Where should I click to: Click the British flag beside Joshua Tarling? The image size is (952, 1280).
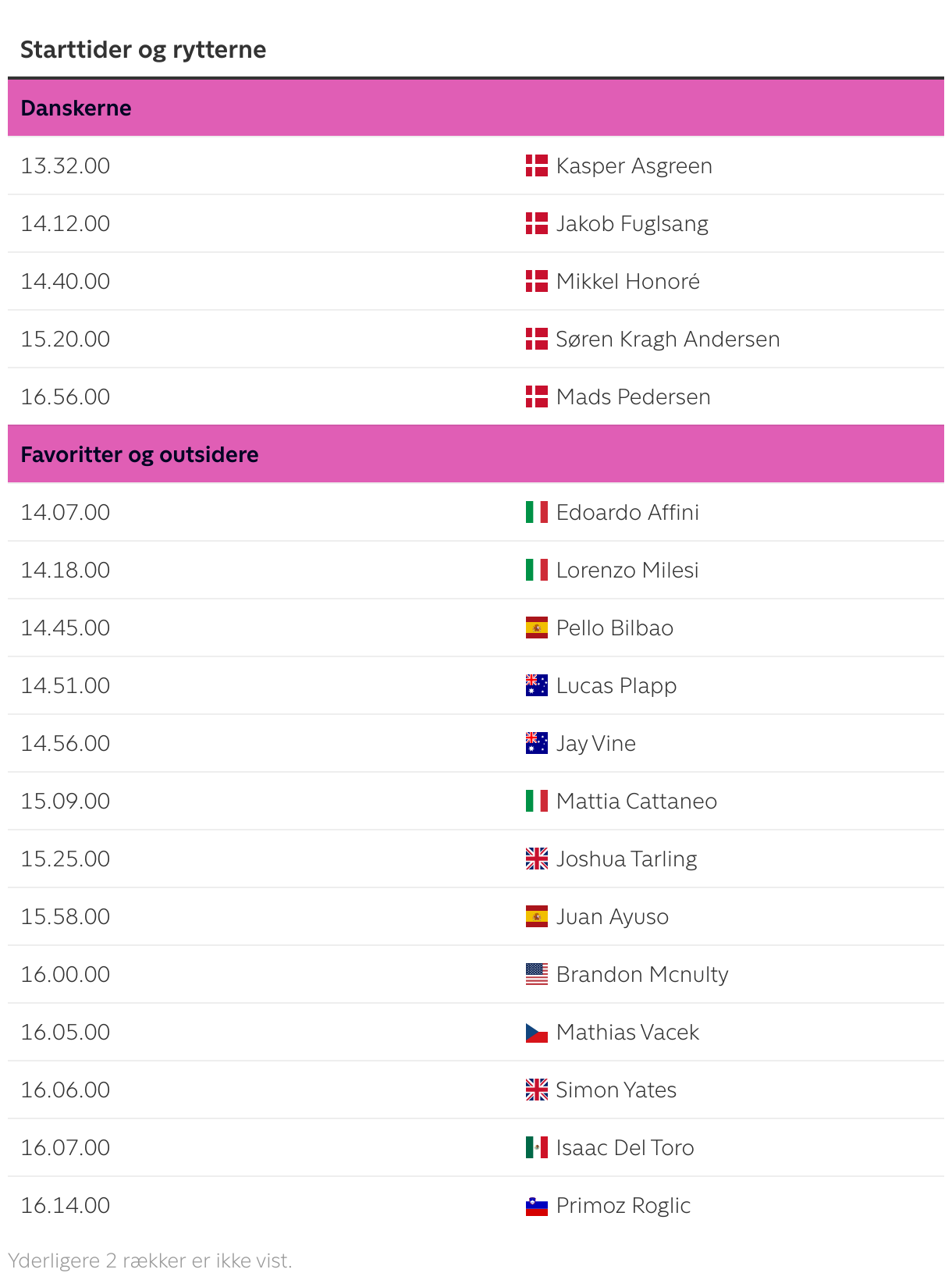click(x=536, y=859)
